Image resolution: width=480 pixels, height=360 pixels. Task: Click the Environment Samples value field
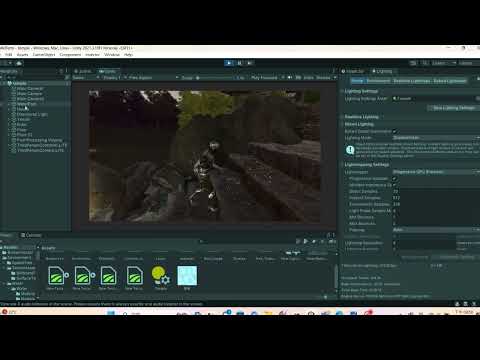(435, 204)
